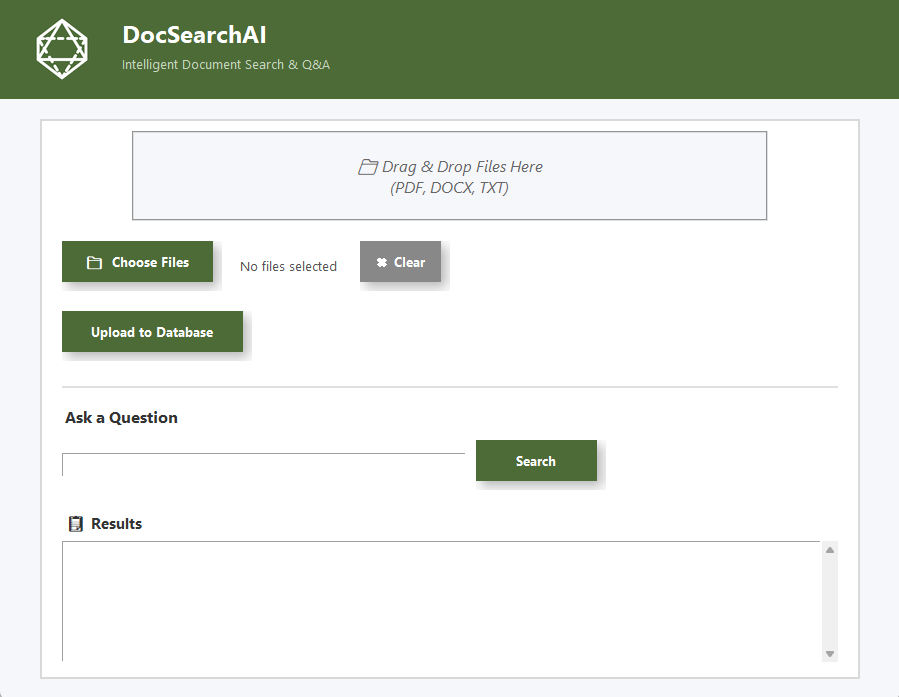Image resolution: width=899 pixels, height=697 pixels.
Task: Click the Ask a Question heading
Action: tap(121, 418)
